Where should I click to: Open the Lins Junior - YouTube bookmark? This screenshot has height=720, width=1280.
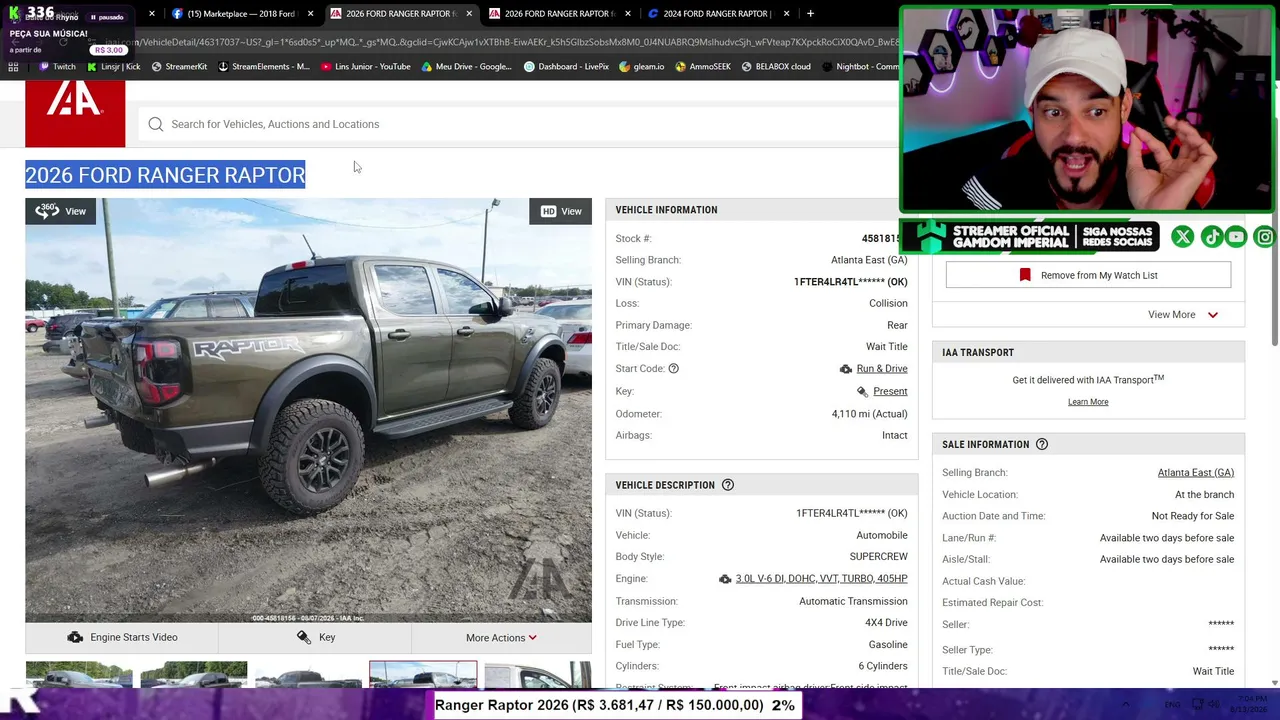coord(366,67)
